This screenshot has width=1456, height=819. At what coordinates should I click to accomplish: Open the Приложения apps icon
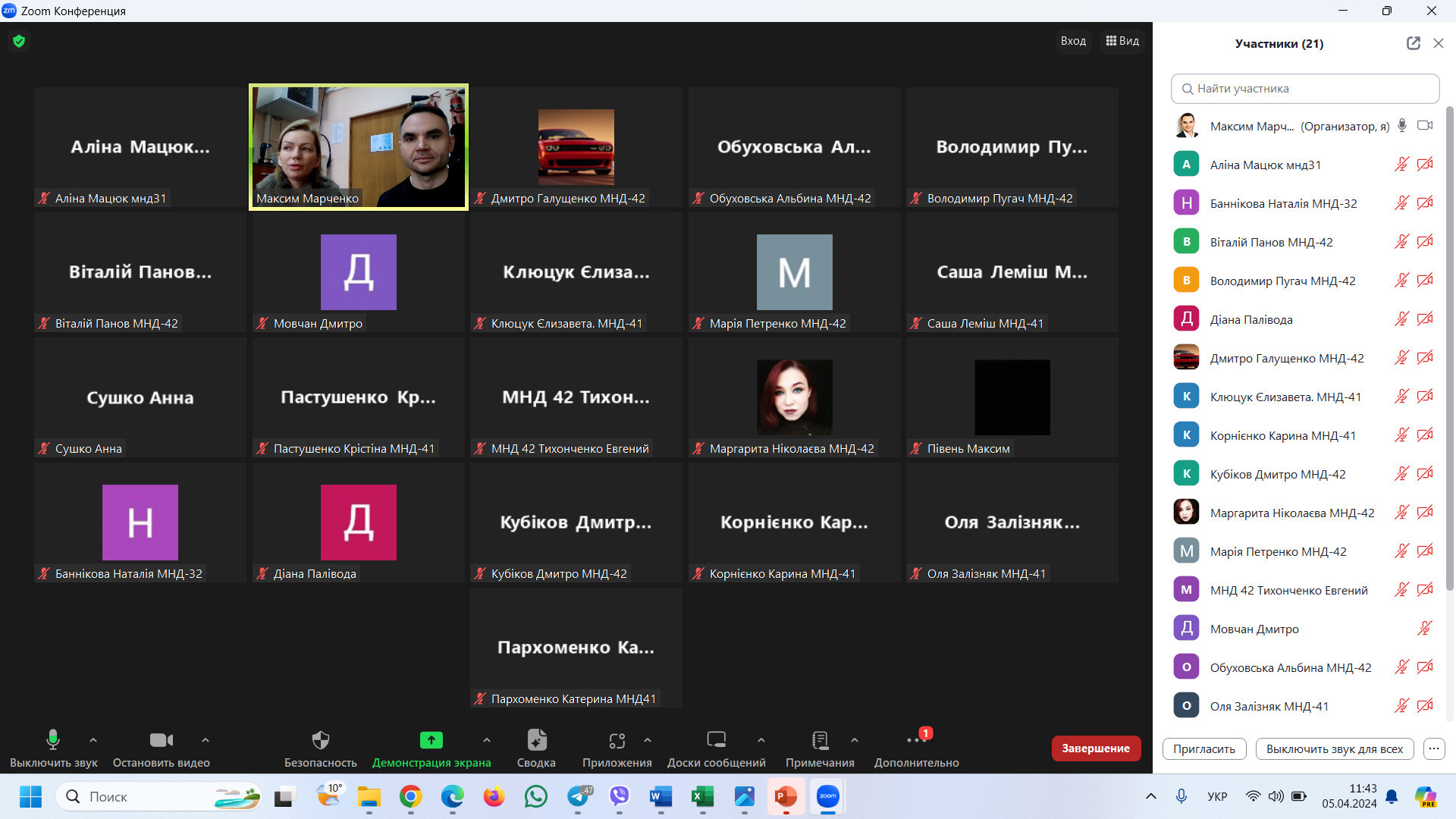point(617,739)
